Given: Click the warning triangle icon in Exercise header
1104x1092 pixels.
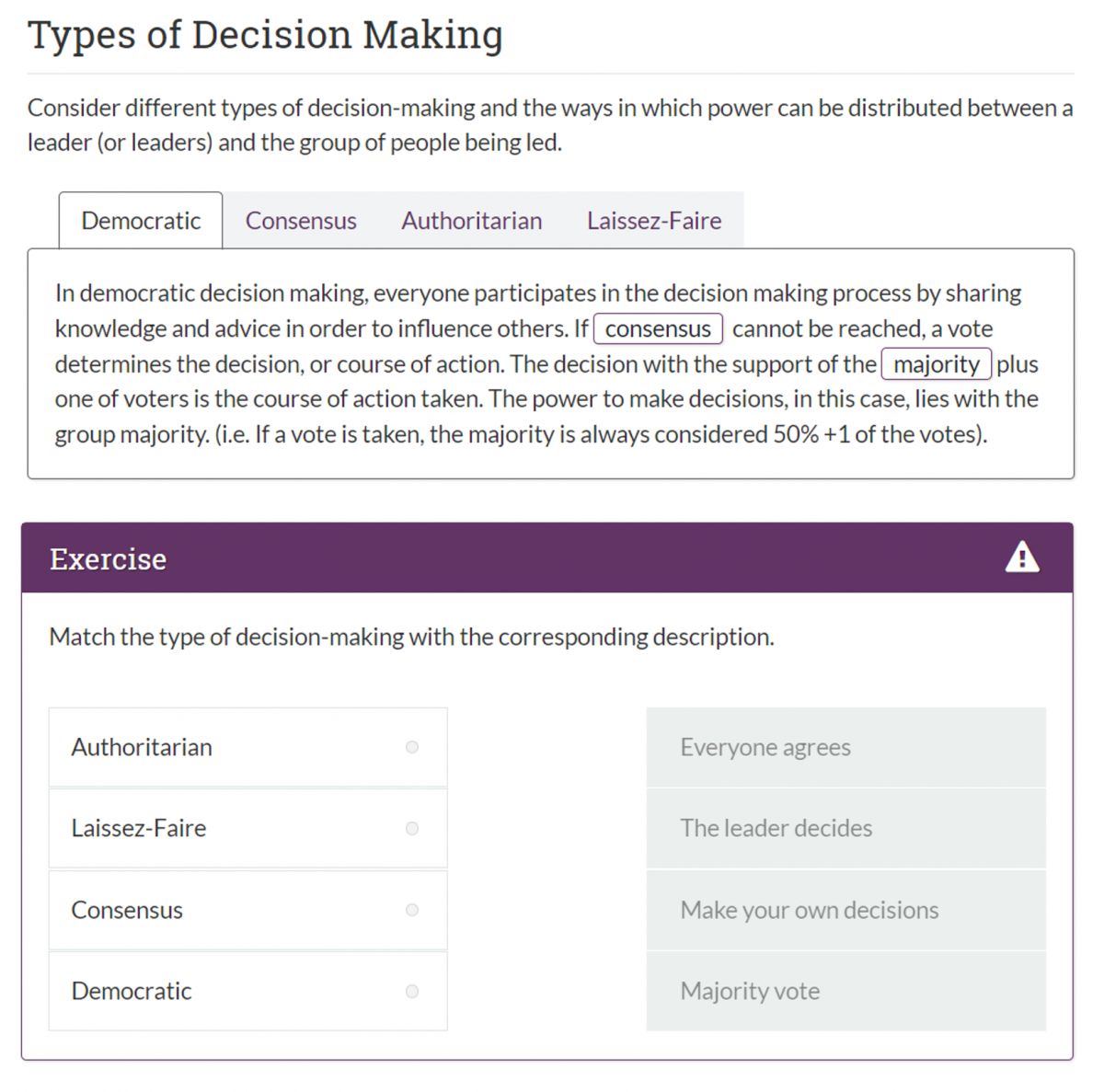Looking at the screenshot, I should point(1021,557).
